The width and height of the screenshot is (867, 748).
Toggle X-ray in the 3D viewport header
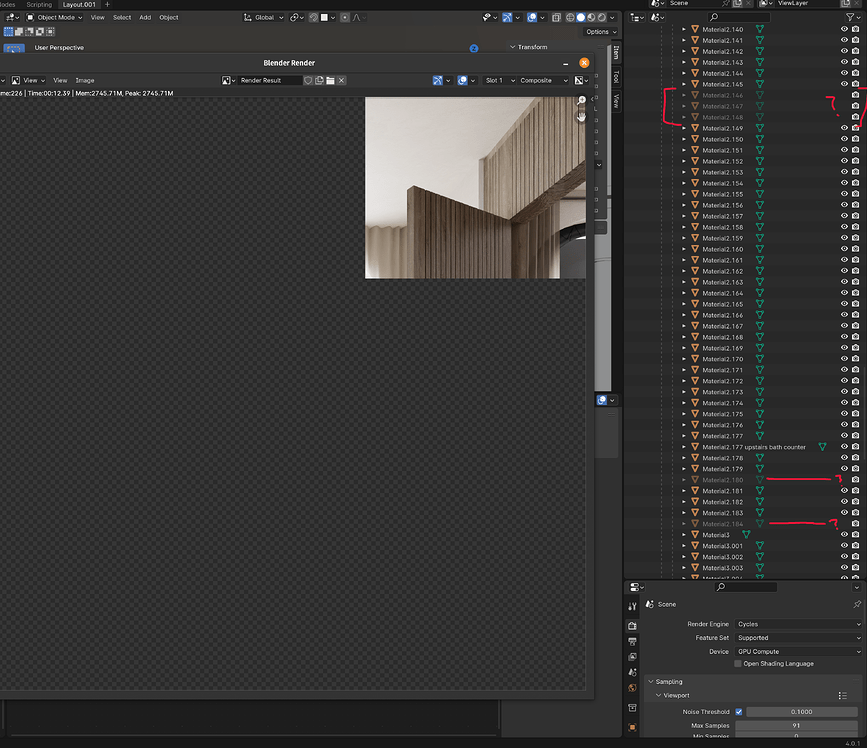point(556,17)
